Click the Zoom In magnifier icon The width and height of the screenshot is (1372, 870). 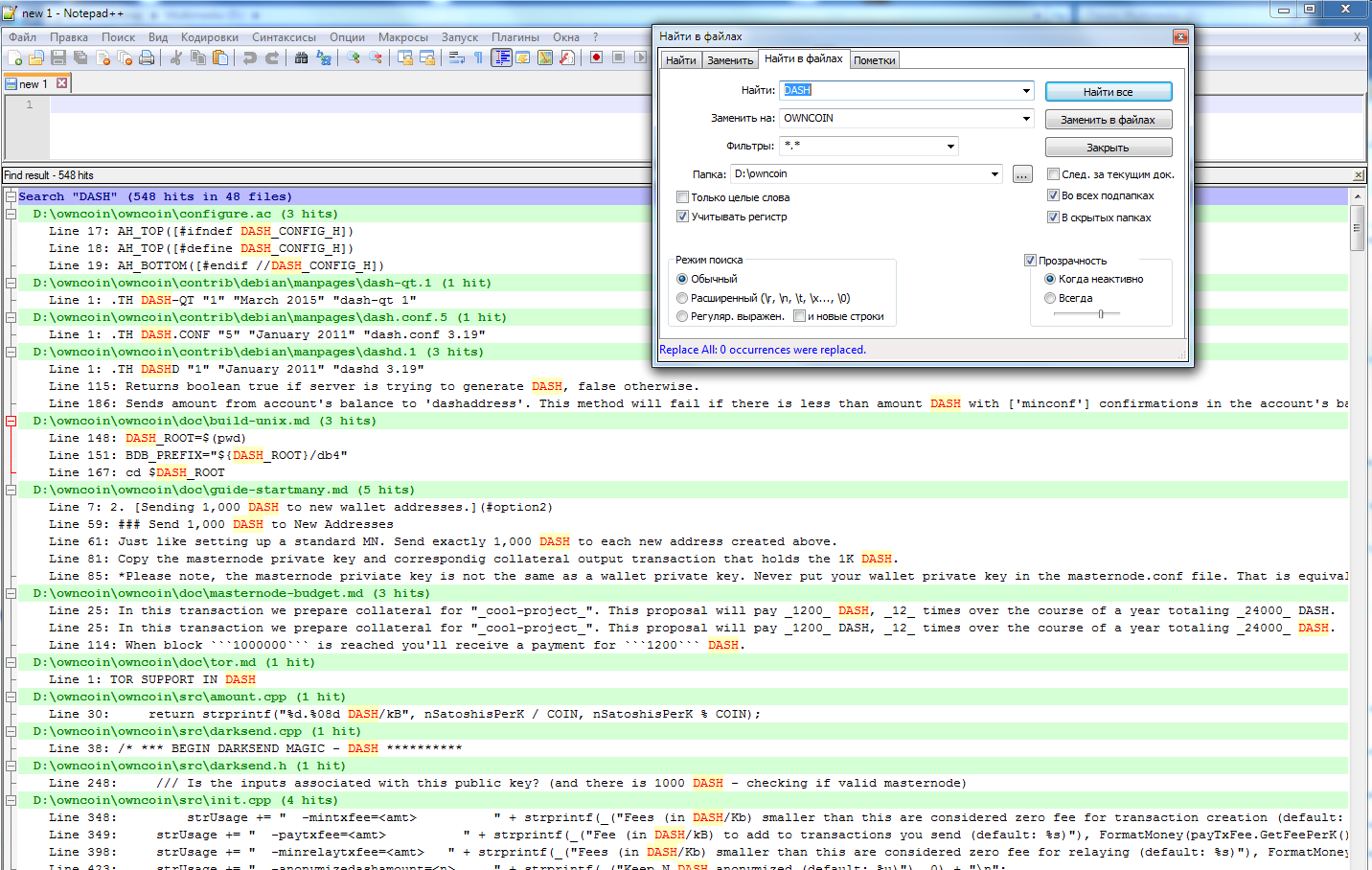coord(354,57)
